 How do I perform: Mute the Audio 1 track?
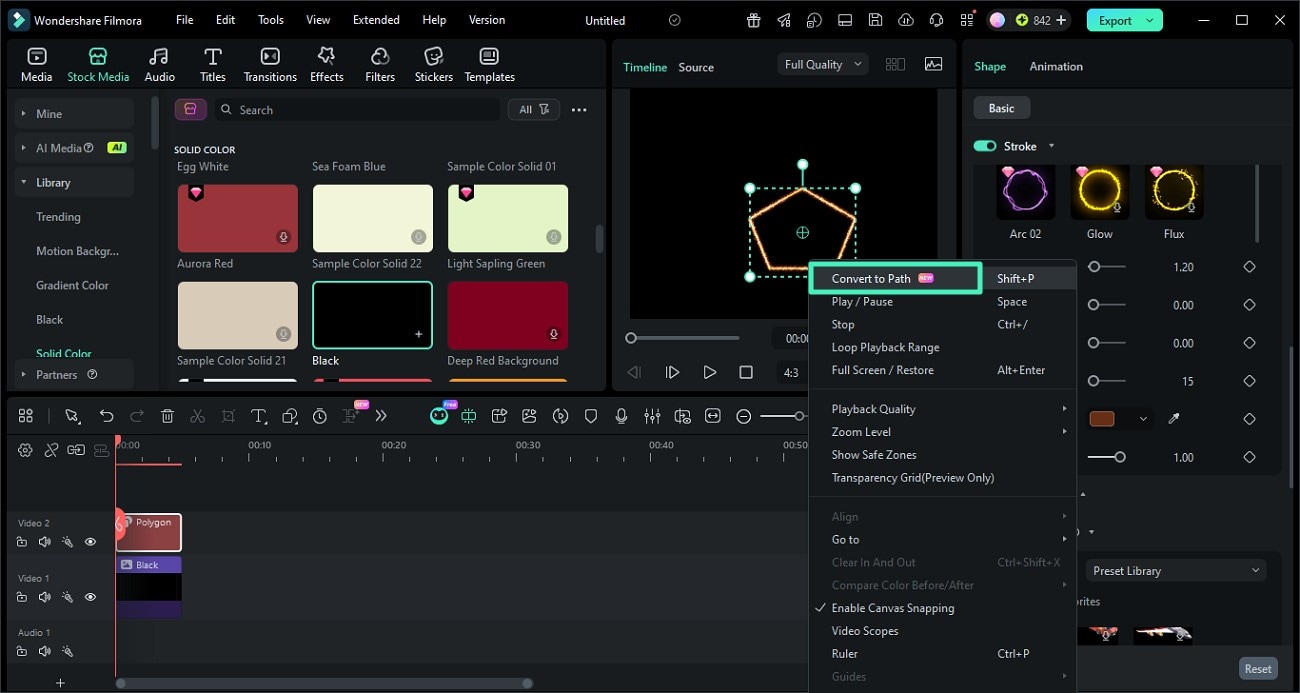[44, 651]
